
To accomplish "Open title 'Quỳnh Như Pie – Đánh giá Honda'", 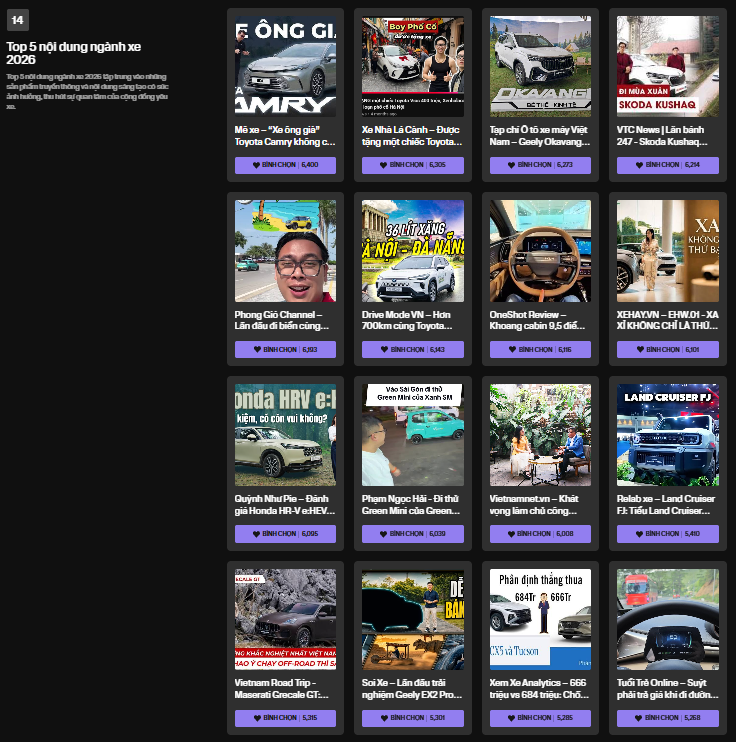I will point(285,504).
